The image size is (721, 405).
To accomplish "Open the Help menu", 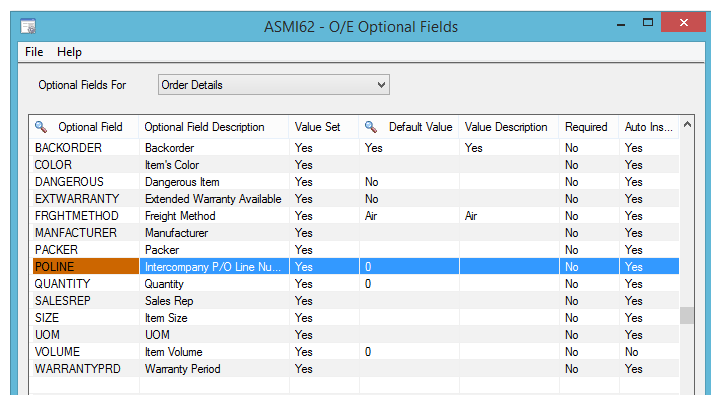I will [x=69, y=52].
